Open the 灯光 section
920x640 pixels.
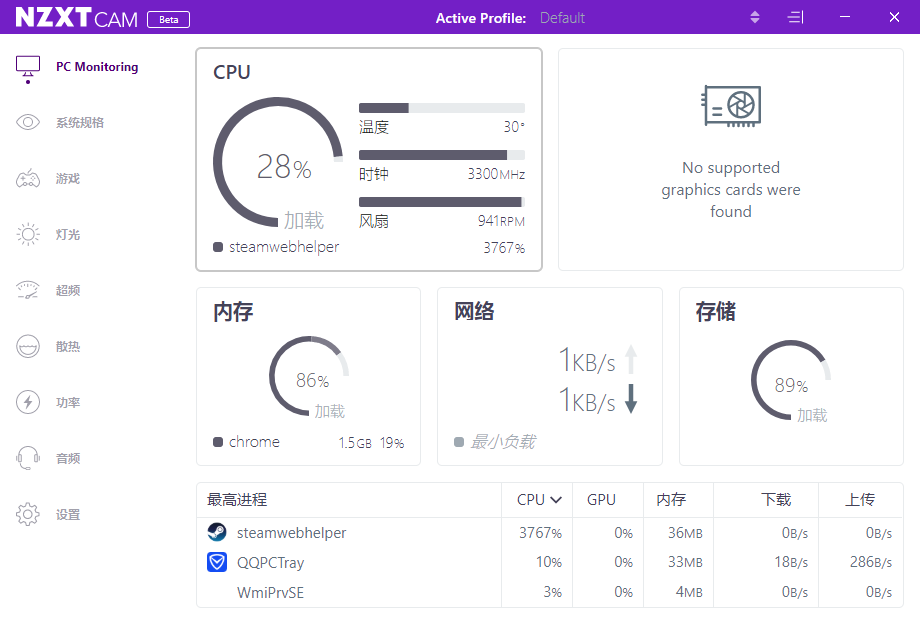(68, 235)
